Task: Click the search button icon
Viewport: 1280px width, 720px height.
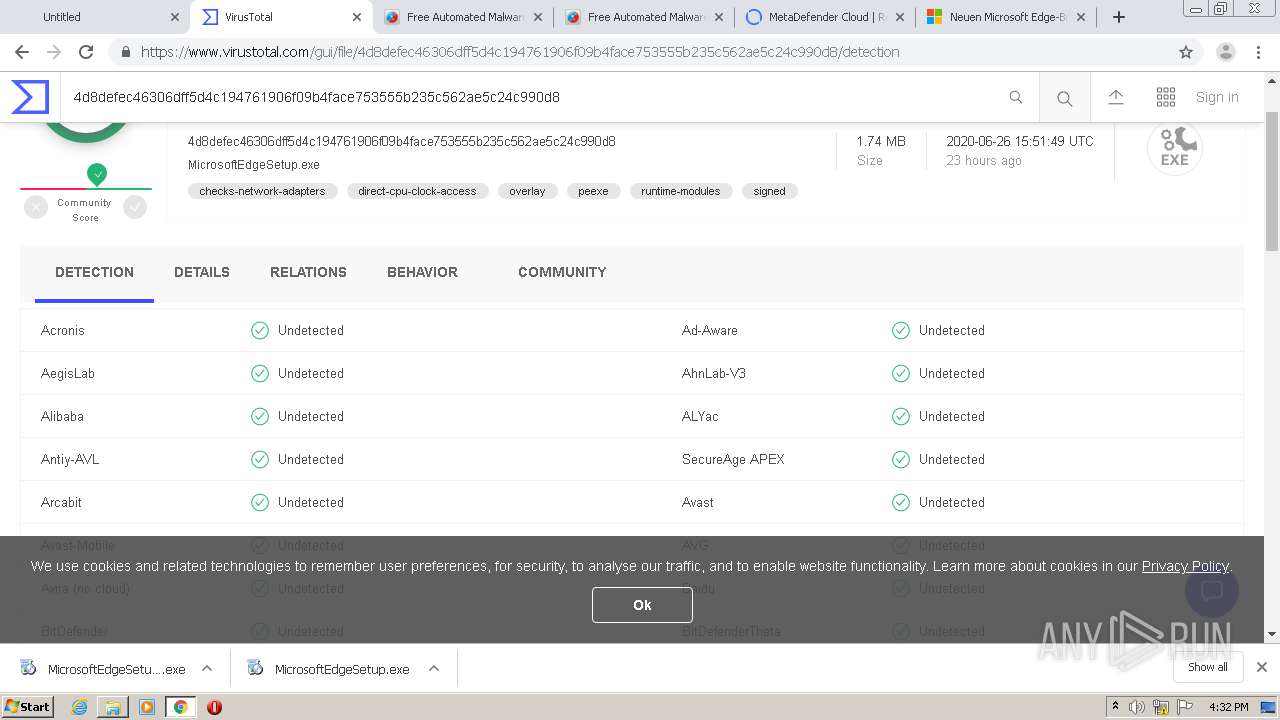Action: pos(1065,98)
